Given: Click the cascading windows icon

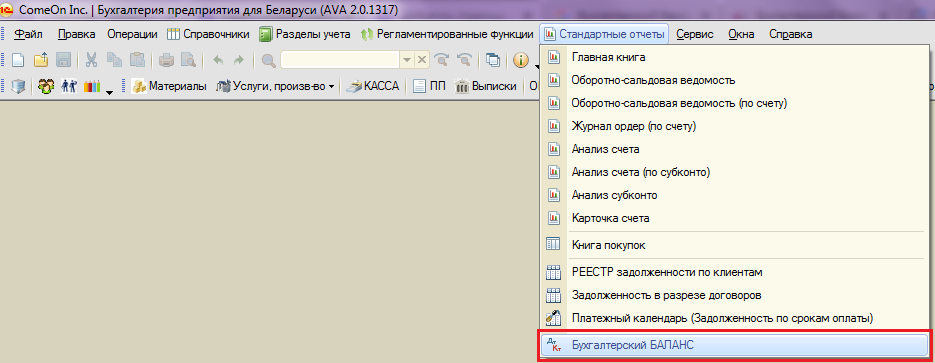Looking at the screenshot, I should (493, 60).
